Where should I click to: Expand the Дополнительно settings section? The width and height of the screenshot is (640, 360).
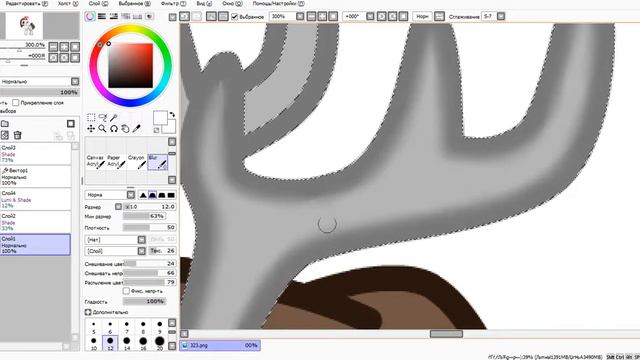88,312
